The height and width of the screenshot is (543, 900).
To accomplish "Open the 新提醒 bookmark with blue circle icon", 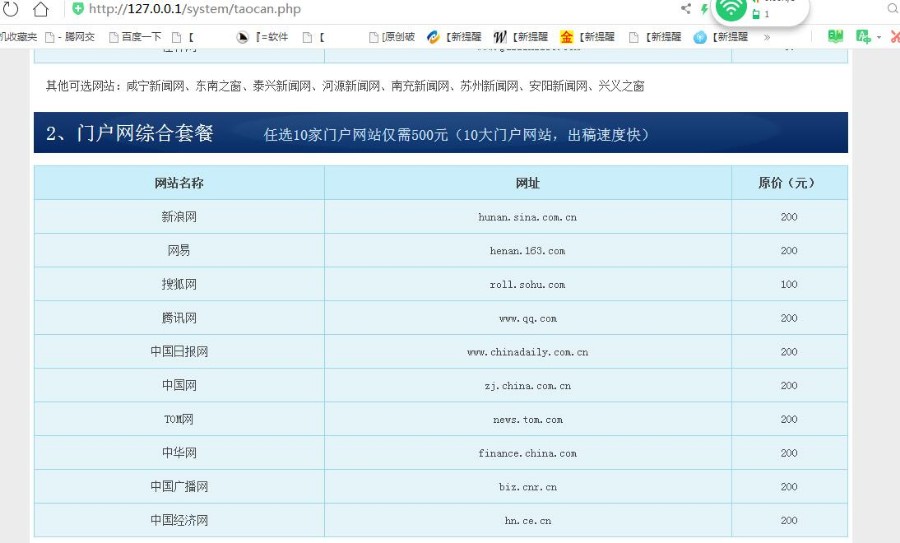I will pyautogui.click(x=721, y=37).
